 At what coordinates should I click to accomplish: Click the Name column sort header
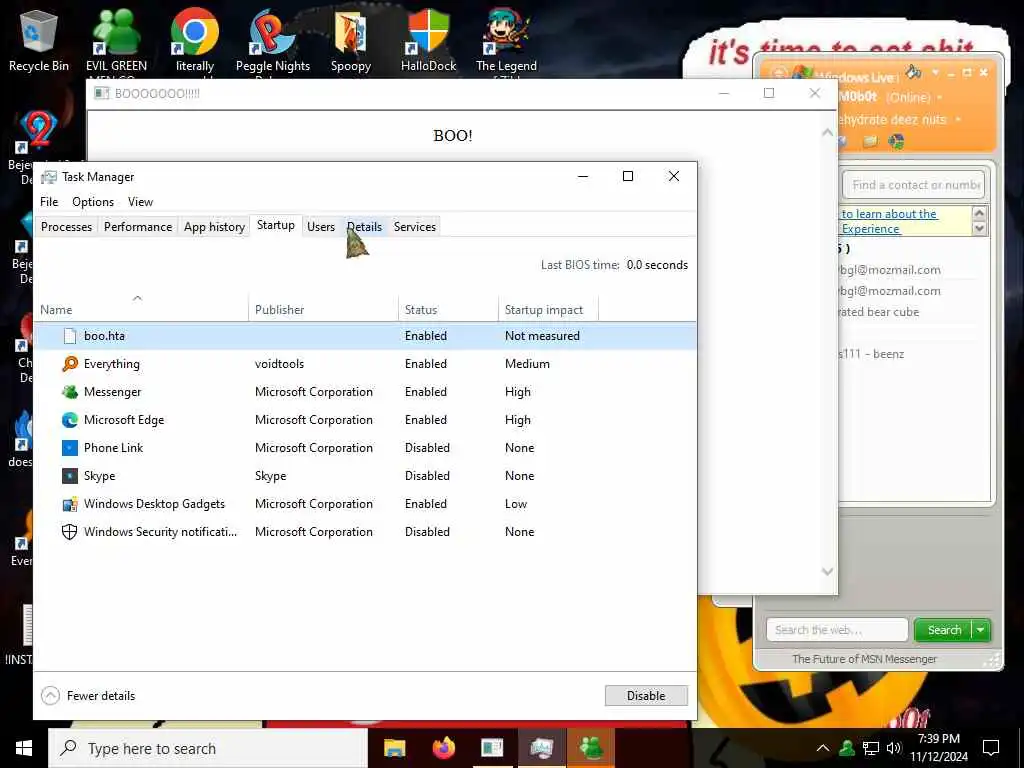(x=140, y=307)
